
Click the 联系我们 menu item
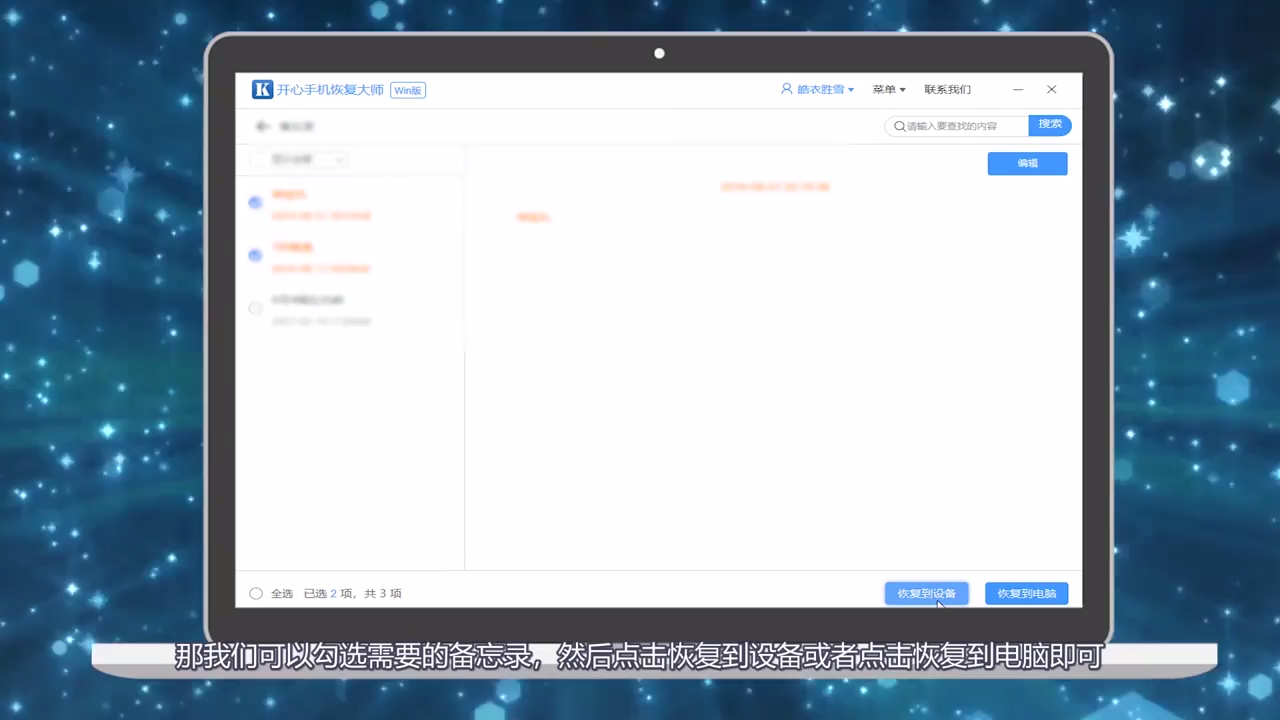[x=946, y=89]
